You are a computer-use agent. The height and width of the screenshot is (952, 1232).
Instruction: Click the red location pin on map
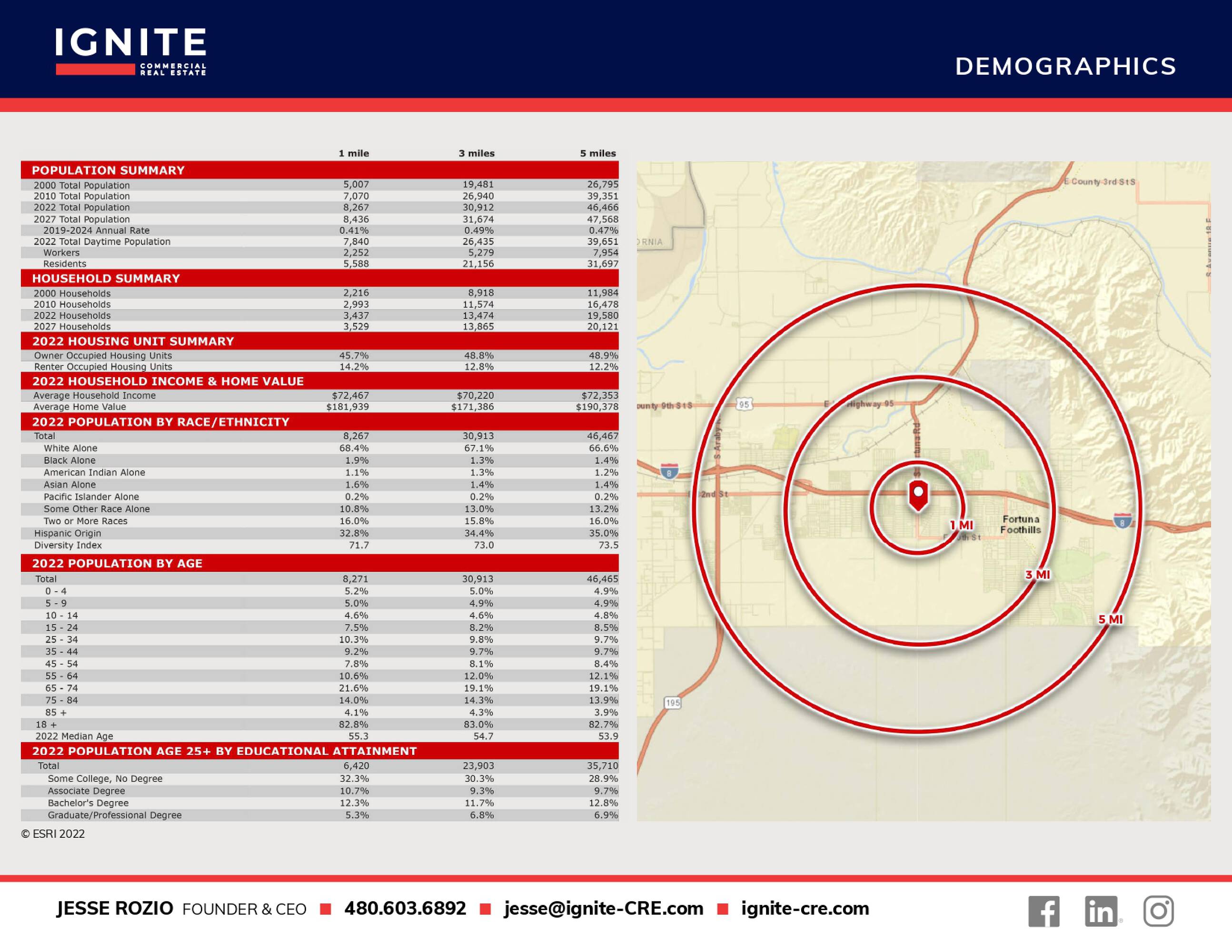918,496
